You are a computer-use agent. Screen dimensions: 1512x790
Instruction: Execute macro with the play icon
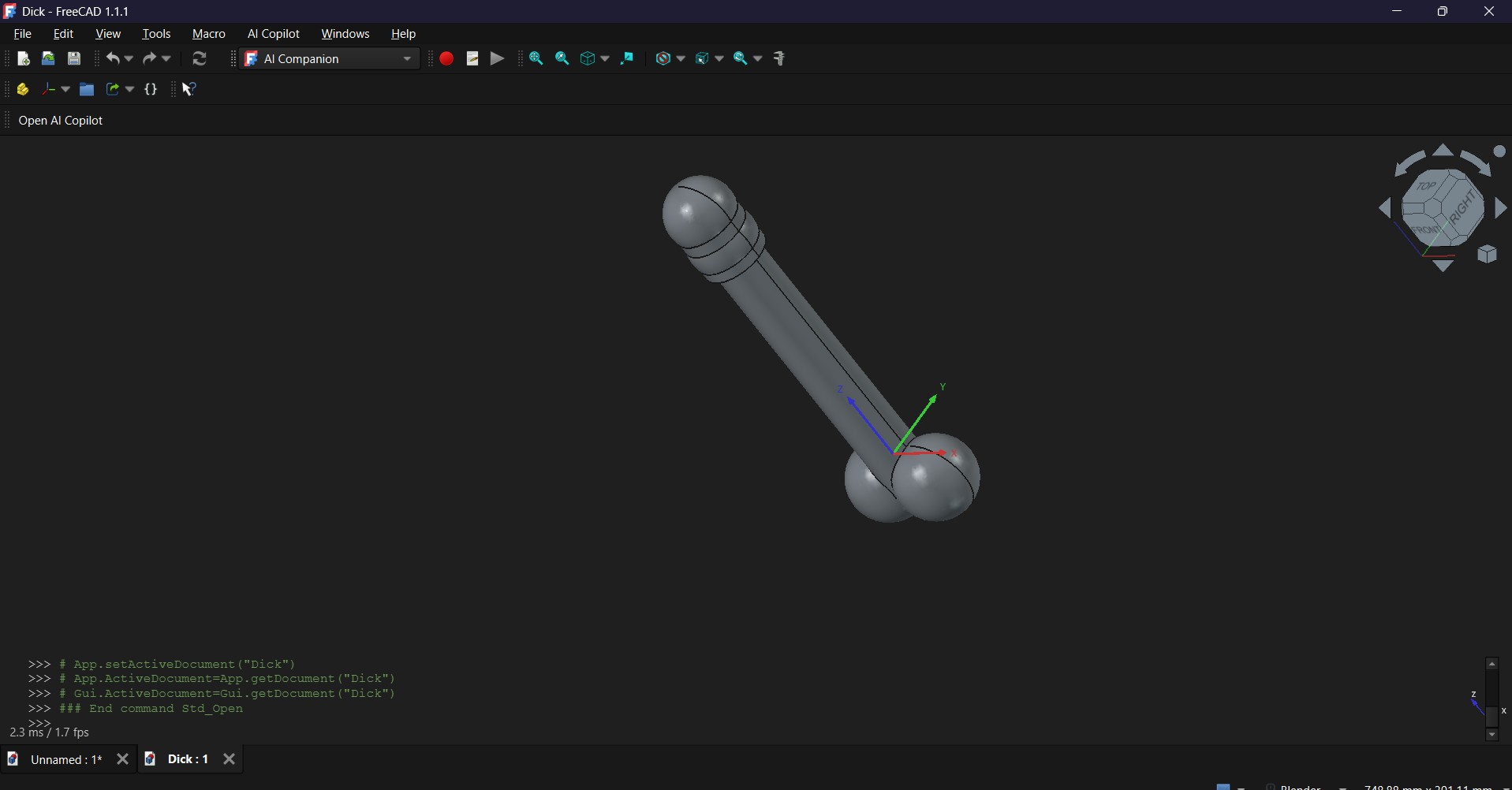tap(498, 59)
